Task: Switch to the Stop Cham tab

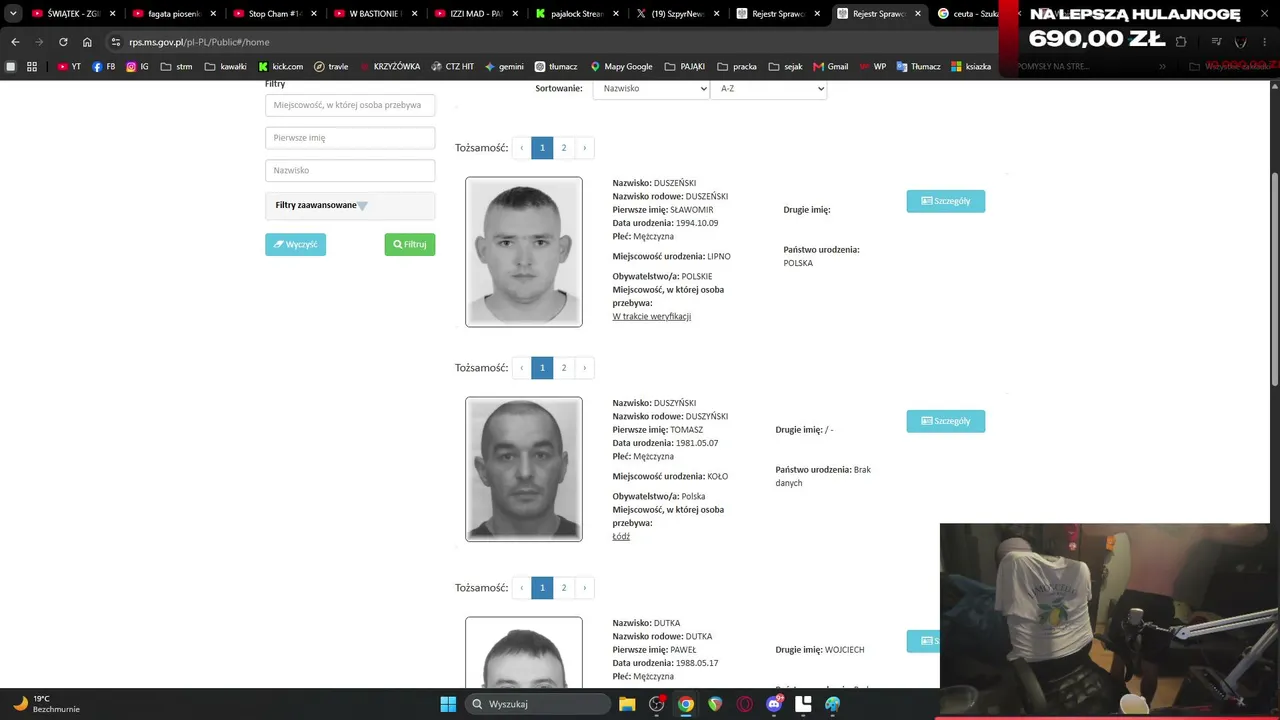Action: click(x=274, y=14)
